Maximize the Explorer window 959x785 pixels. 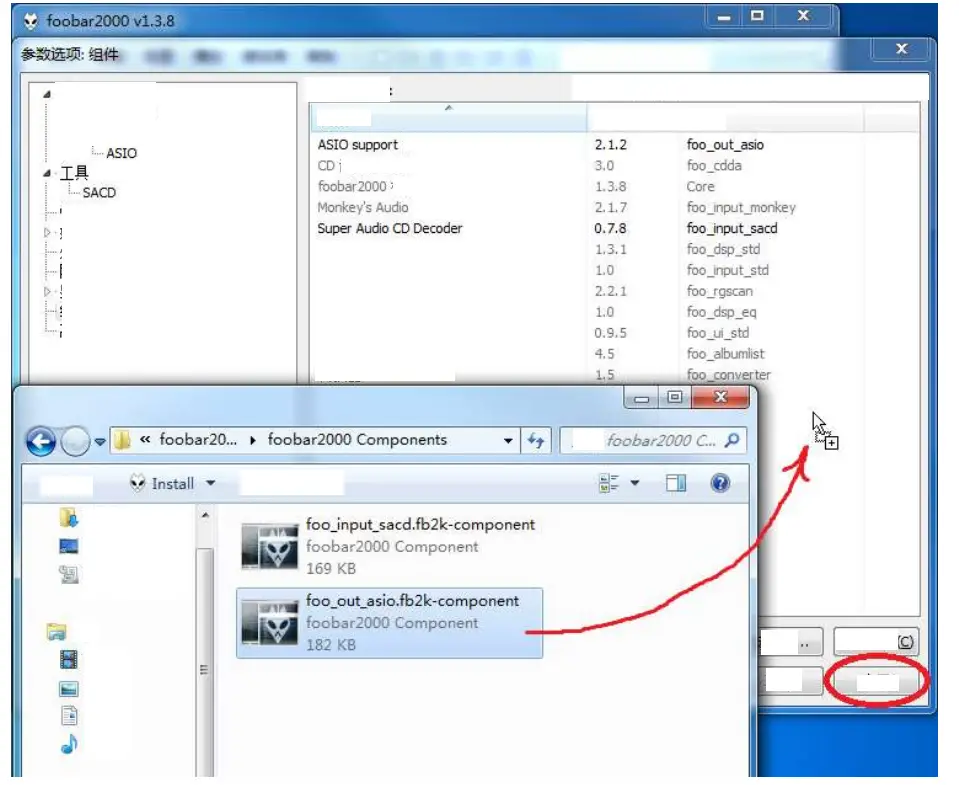(x=675, y=397)
